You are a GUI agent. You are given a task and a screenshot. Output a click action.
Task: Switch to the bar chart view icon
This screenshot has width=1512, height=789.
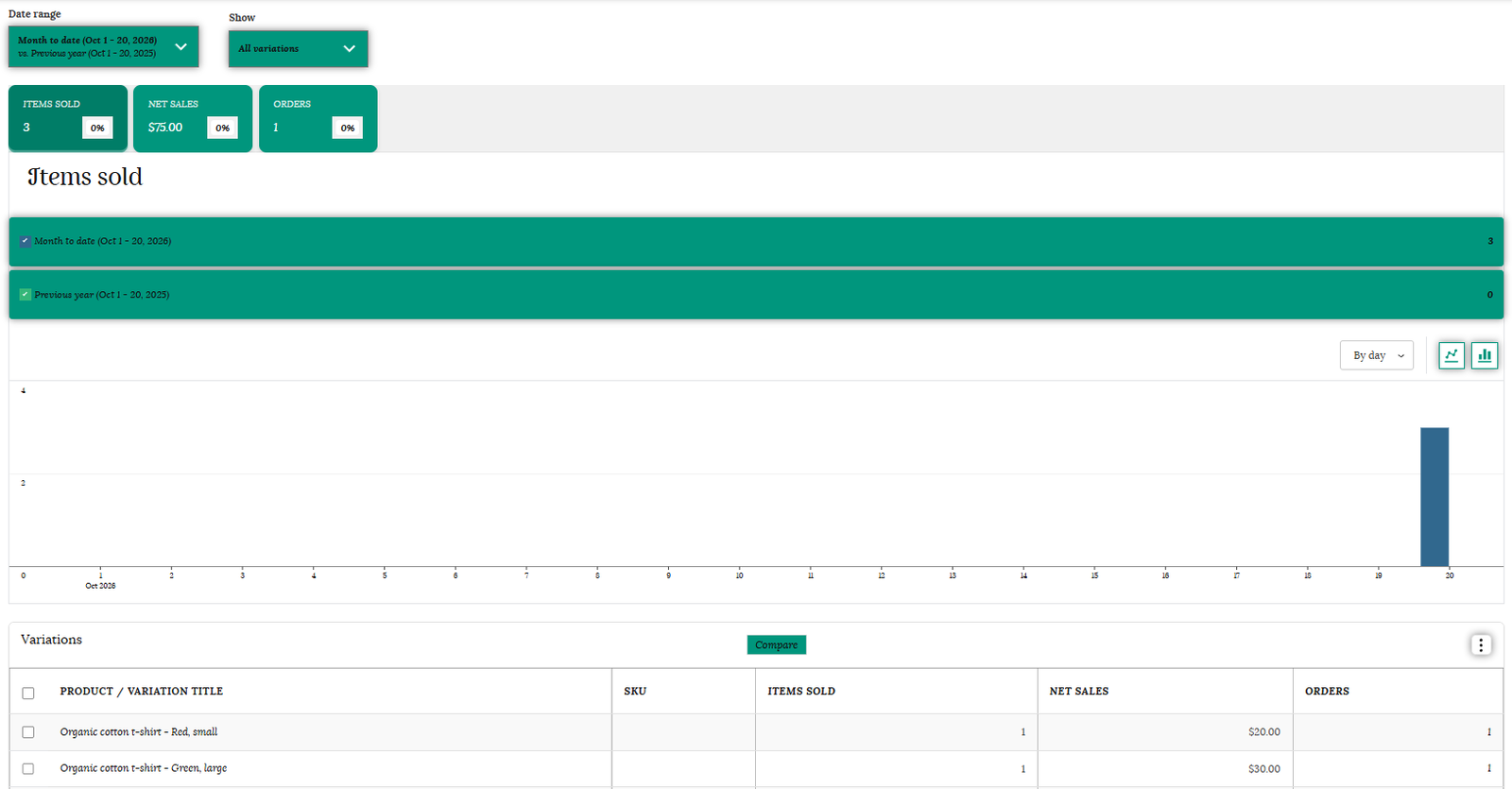pos(1485,355)
